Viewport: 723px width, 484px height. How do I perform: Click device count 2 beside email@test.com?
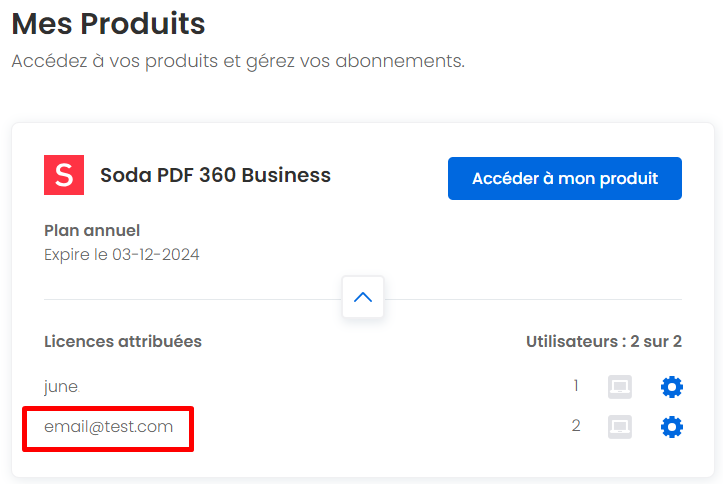(576, 425)
